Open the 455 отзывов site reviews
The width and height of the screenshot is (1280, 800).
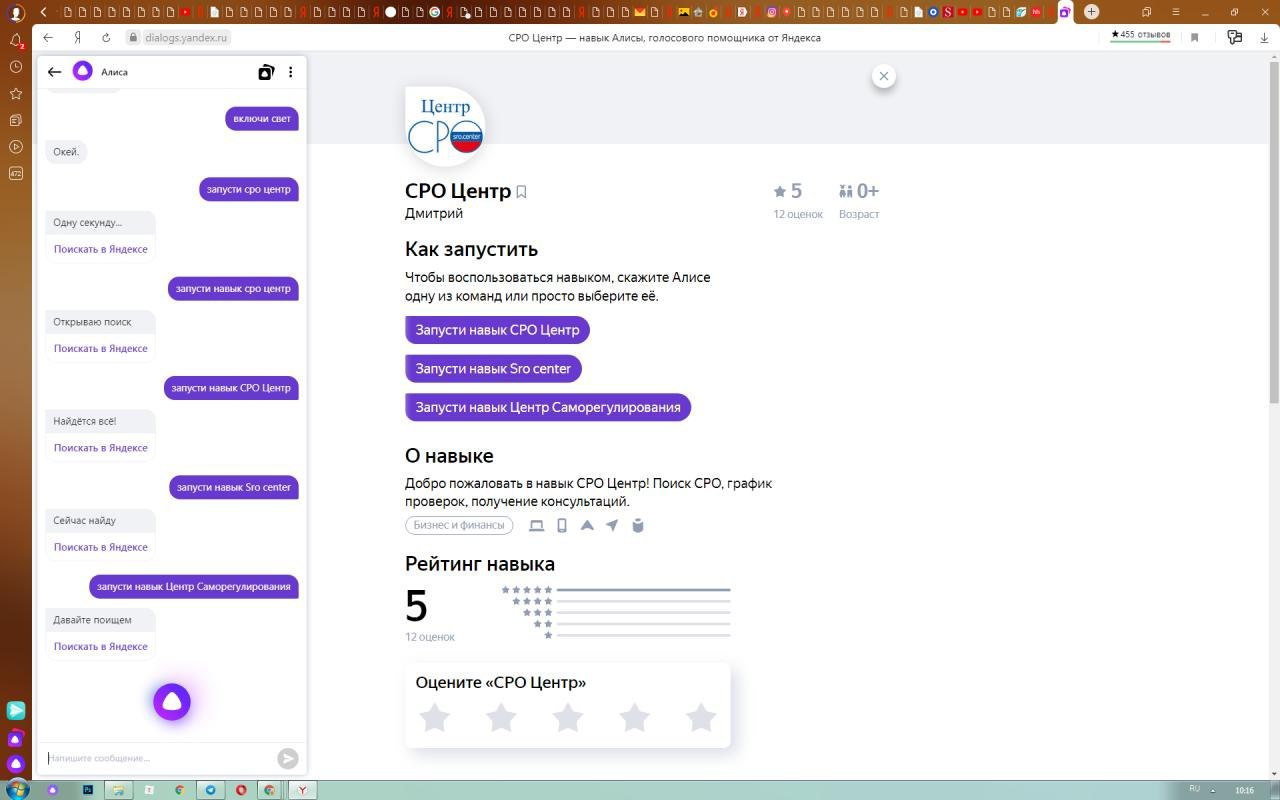(1141, 35)
